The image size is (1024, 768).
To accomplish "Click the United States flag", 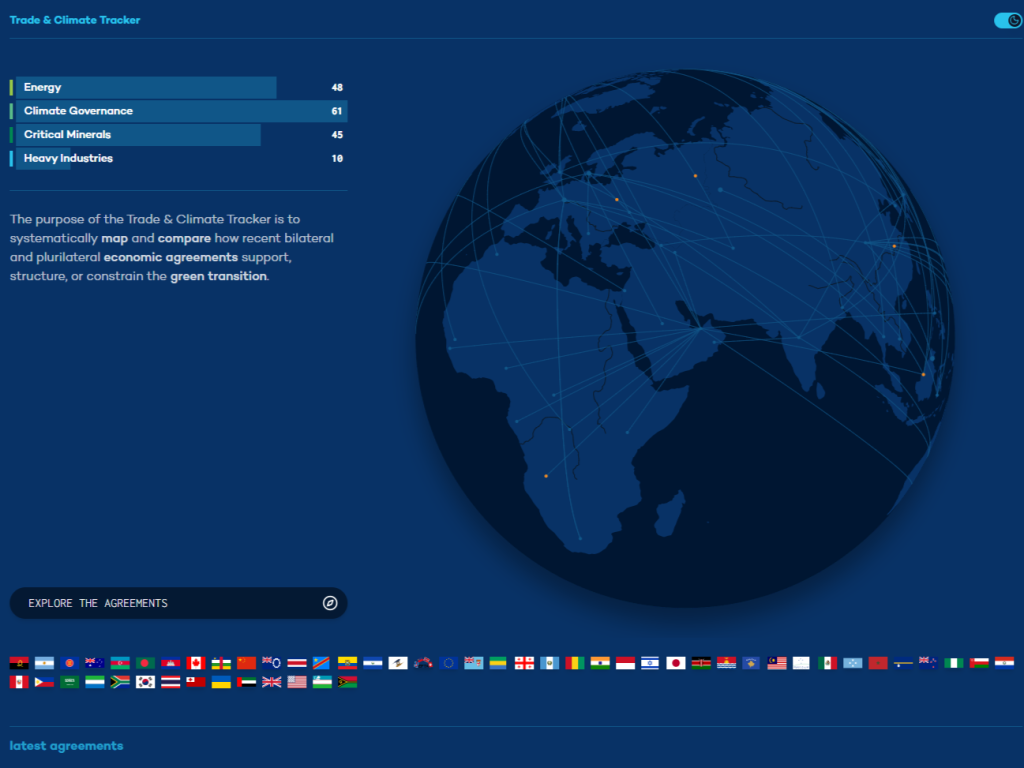I will tap(297, 682).
